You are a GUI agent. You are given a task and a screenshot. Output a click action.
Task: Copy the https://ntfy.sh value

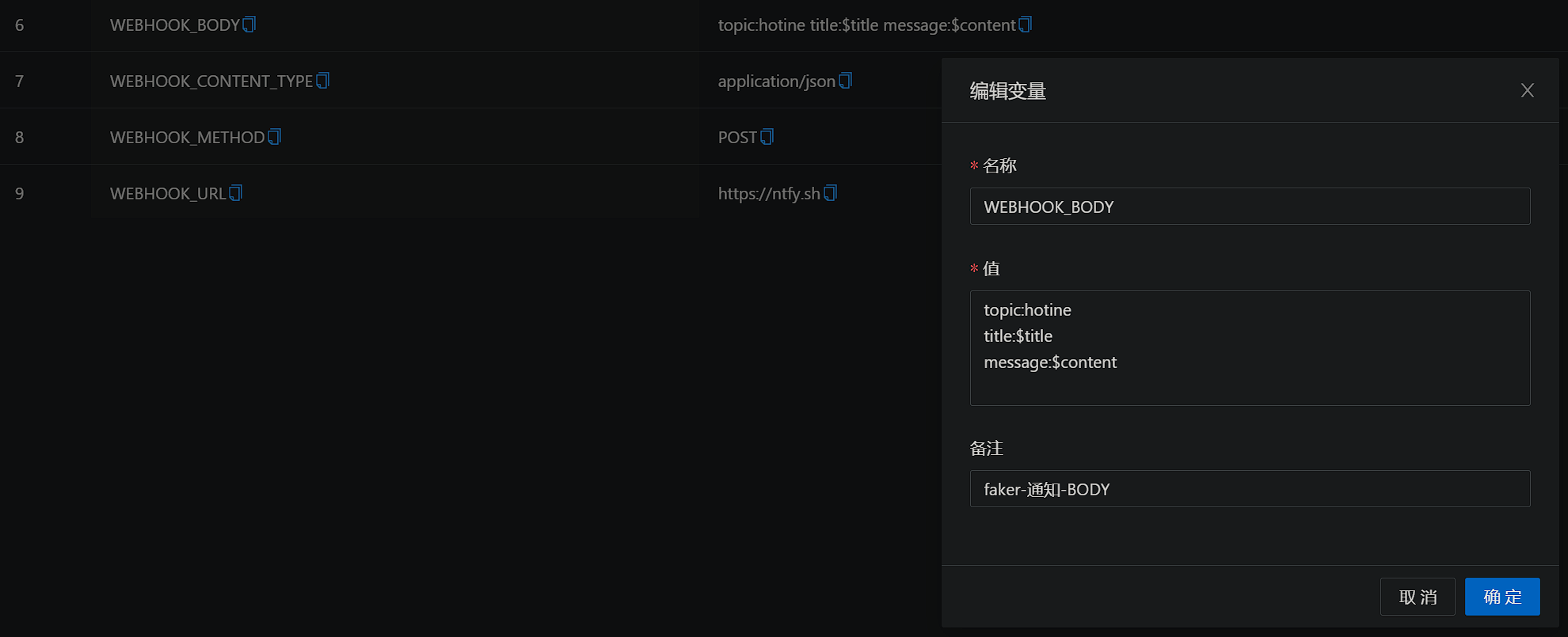[831, 191]
